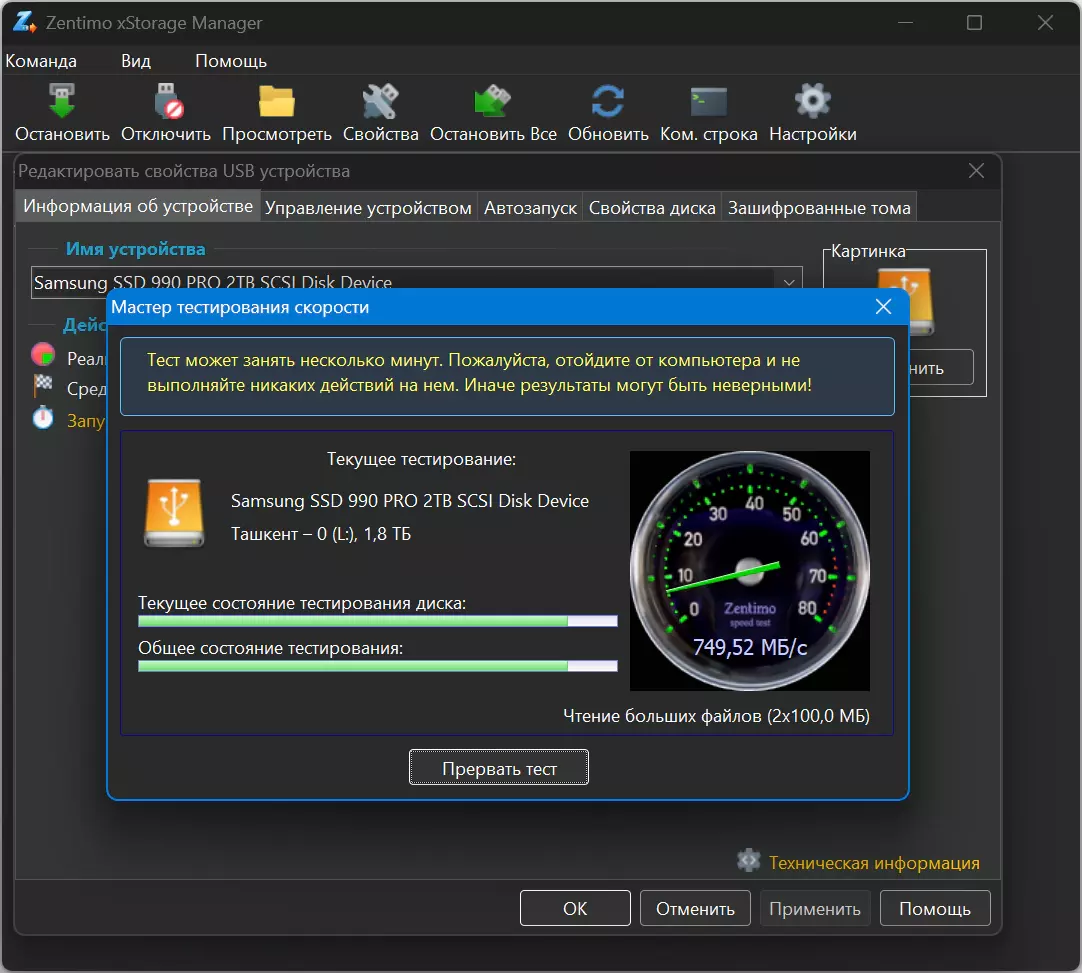The width and height of the screenshot is (1082, 973).
Task: Switch to the Управление устройством tab
Action: click(368, 208)
